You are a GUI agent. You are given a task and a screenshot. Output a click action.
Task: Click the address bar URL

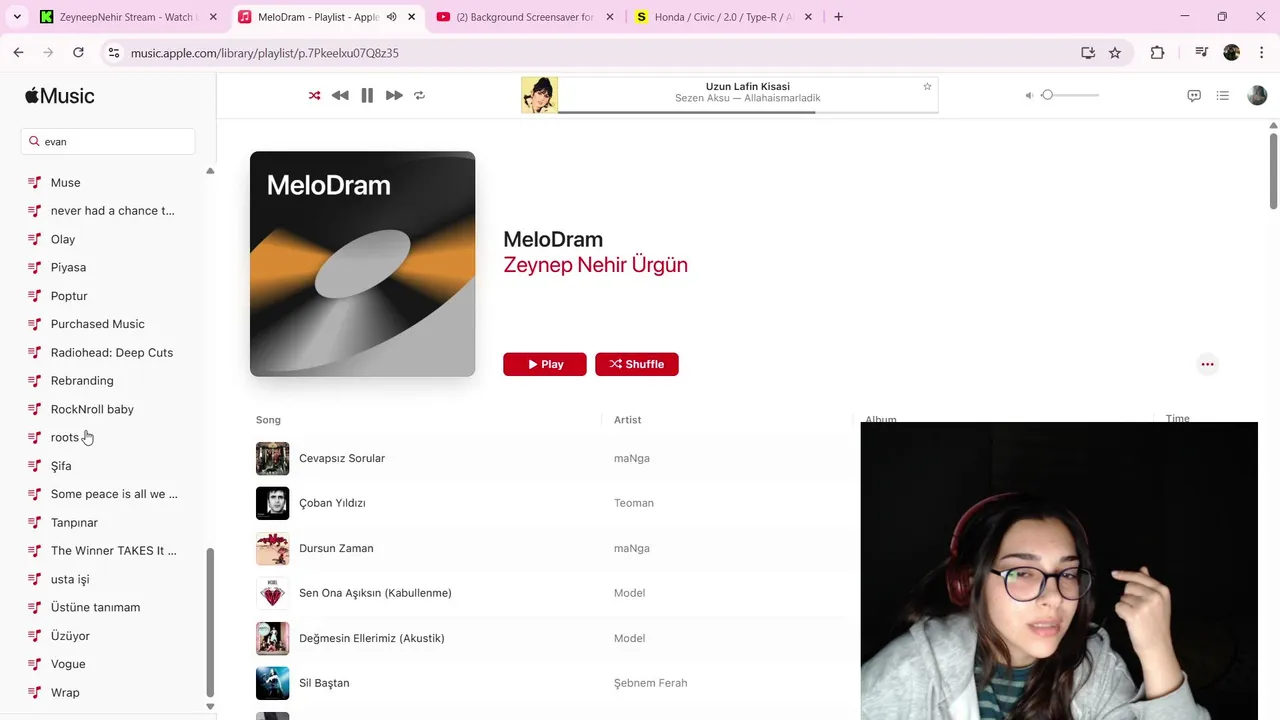point(265,53)
